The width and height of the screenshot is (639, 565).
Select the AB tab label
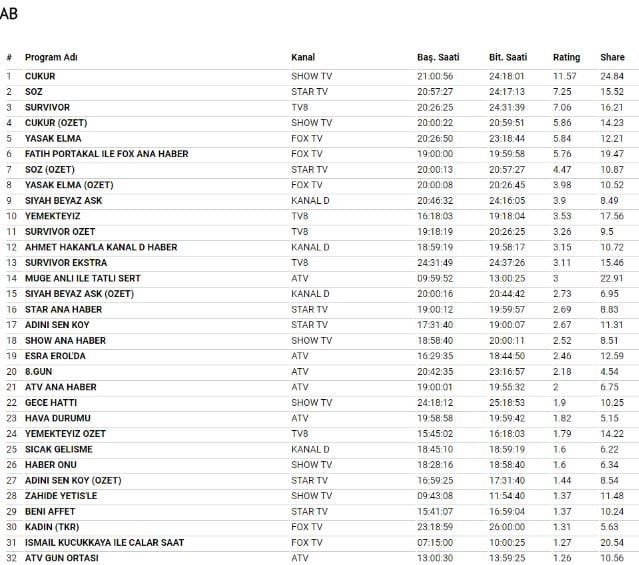point(9,14)
